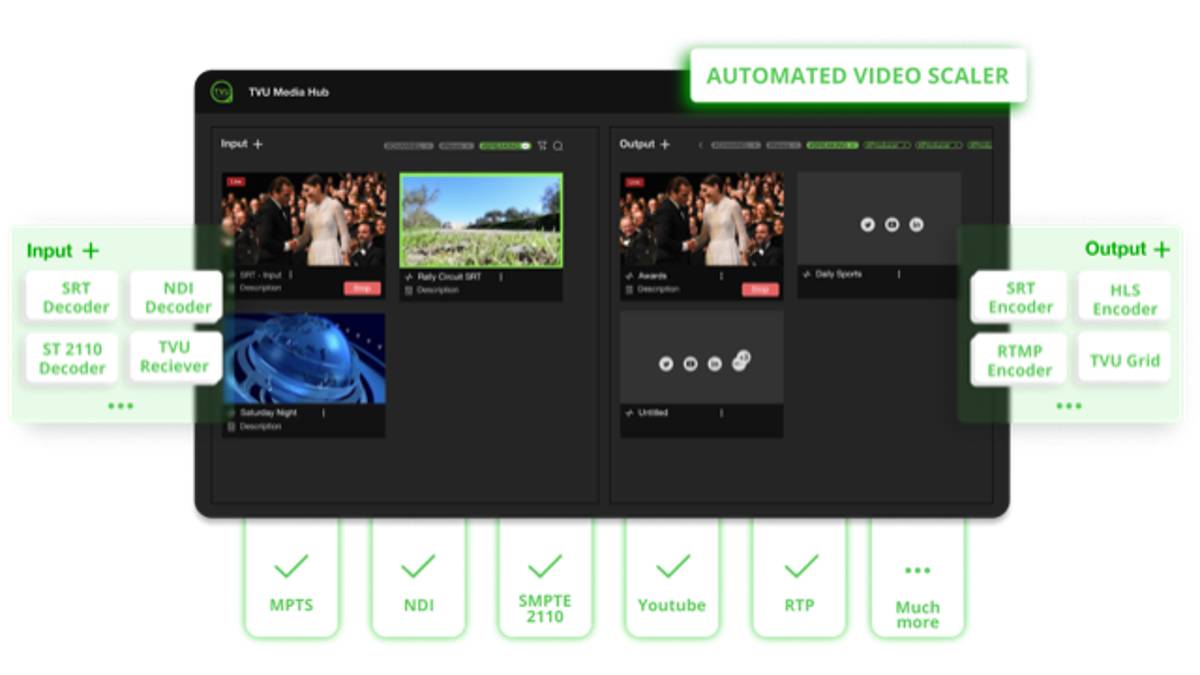Select the SRT Decoder input option
This screenshot has height=675, width=1200.
(x=72, y=297)
